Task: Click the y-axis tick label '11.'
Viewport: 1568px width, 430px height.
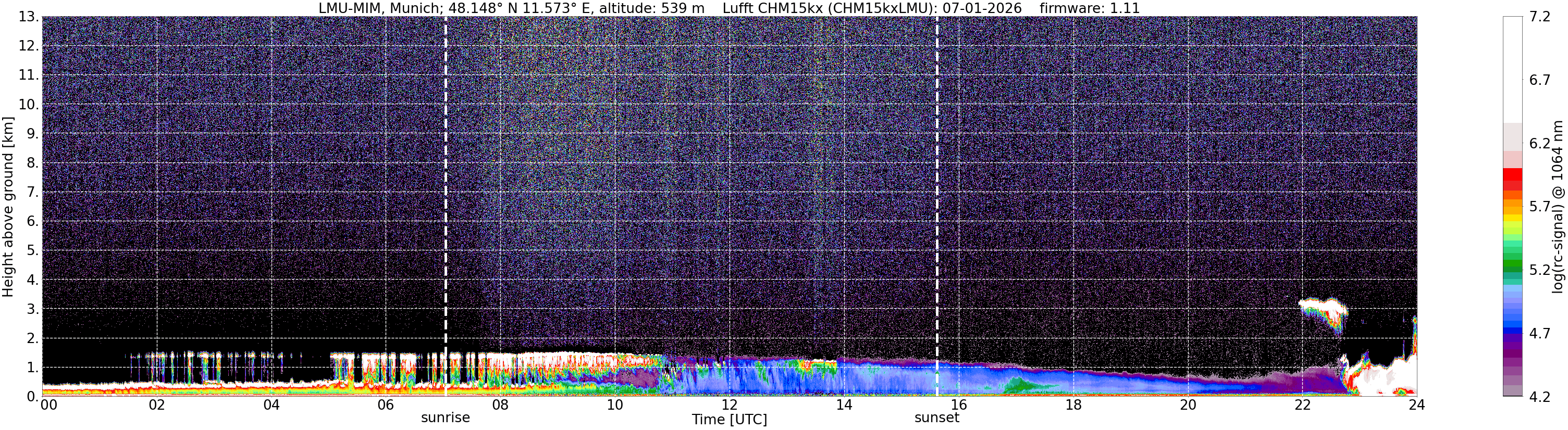Action: tap(29, 75)
